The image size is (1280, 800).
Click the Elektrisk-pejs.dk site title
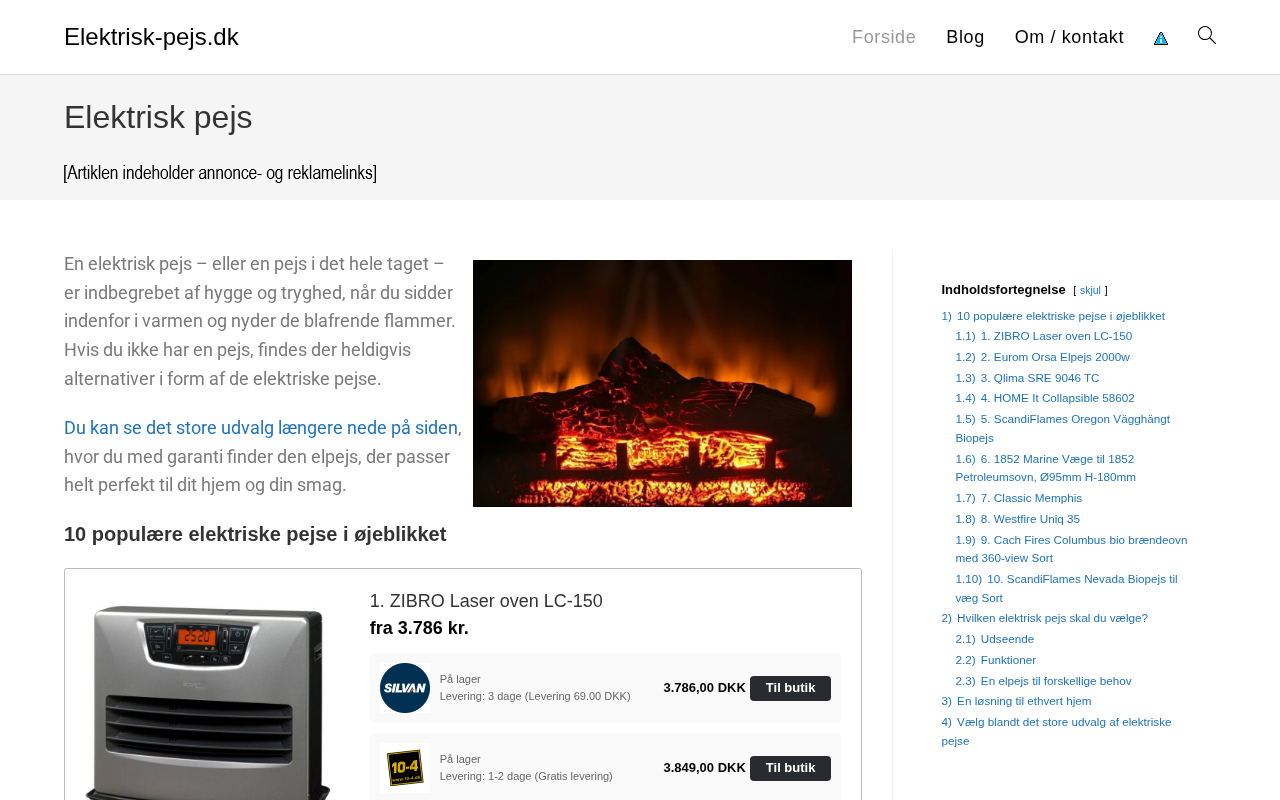(151, 37)
